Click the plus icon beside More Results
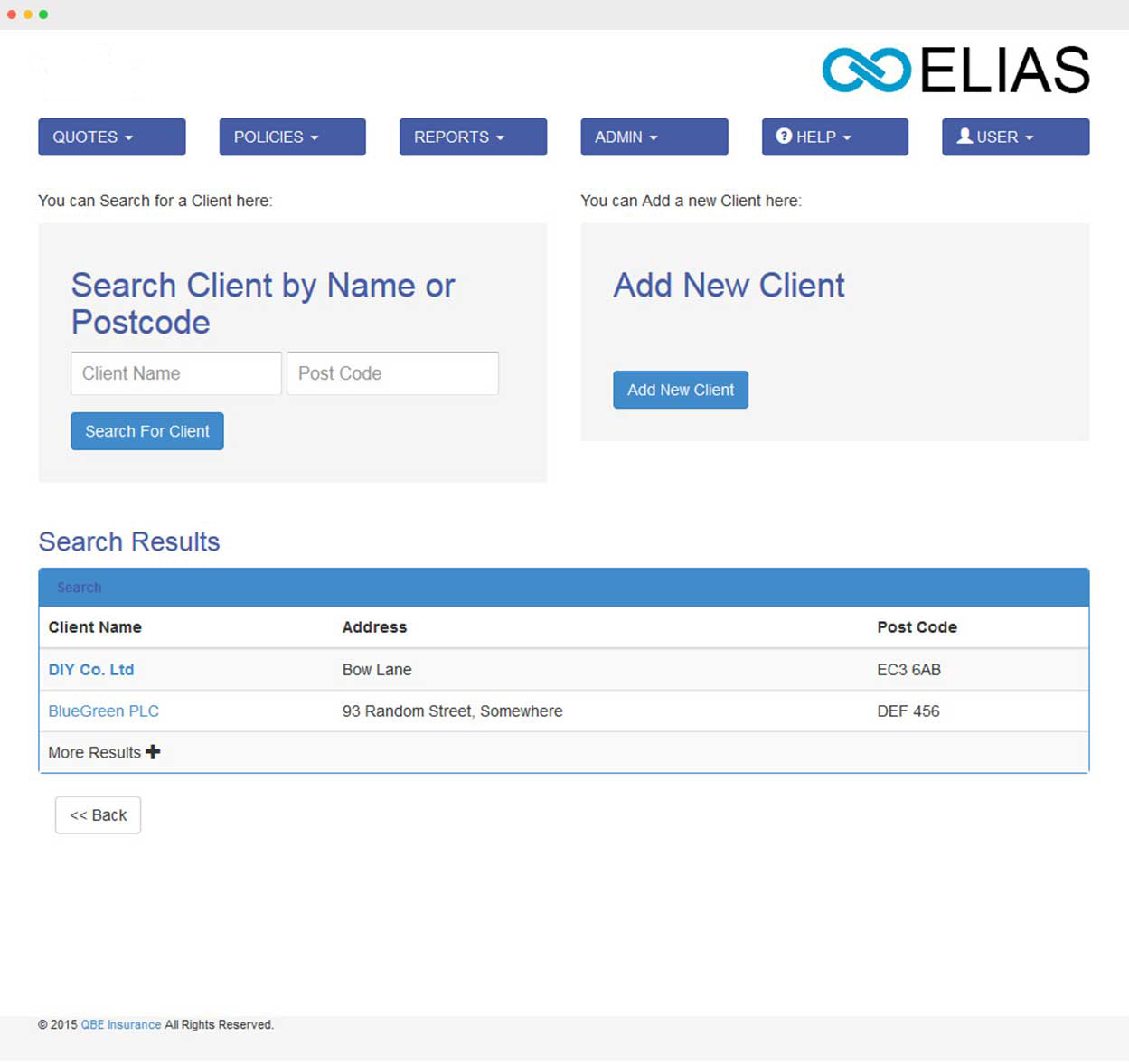Viewport: 1129px width, 1064px height. (153, 751)
